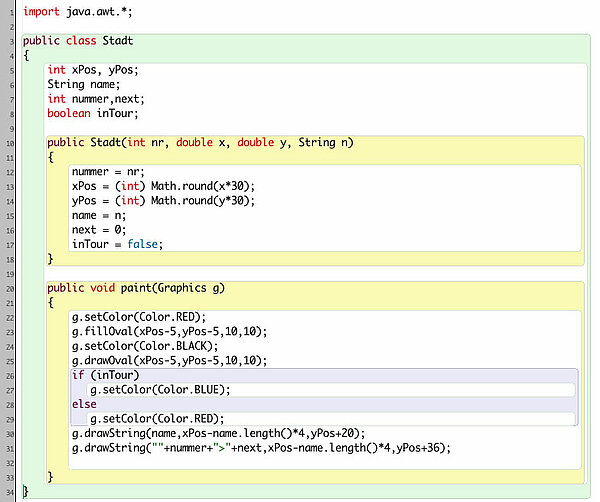Click on 'String name;' field declaration
This screenshot has width=600, height=502.
(83, 85)
